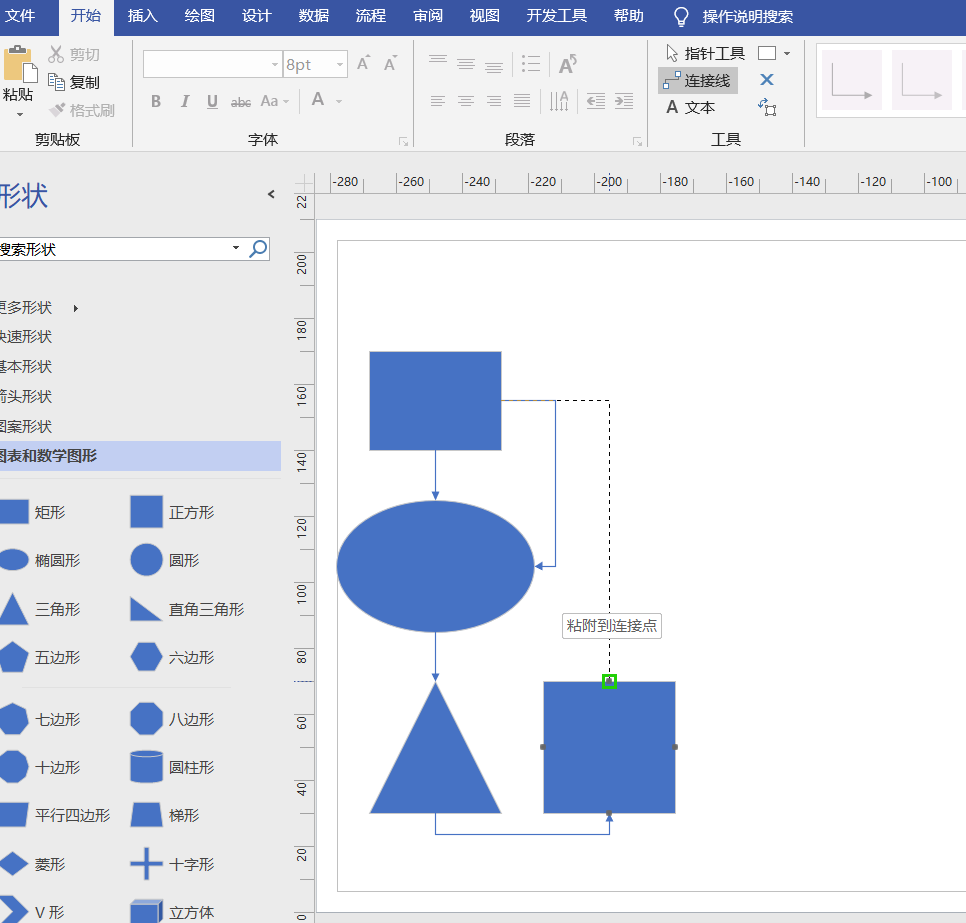The width and height of the screenshot is (966, 923).
Task: Switch to the 绘图 tab
Action: pyautogui.click(x=199, y=15)
